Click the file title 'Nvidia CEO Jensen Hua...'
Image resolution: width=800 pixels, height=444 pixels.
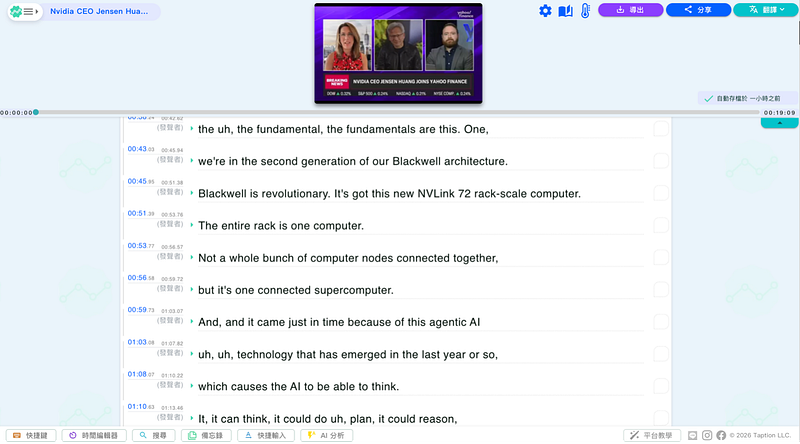(x=99, y=11)
